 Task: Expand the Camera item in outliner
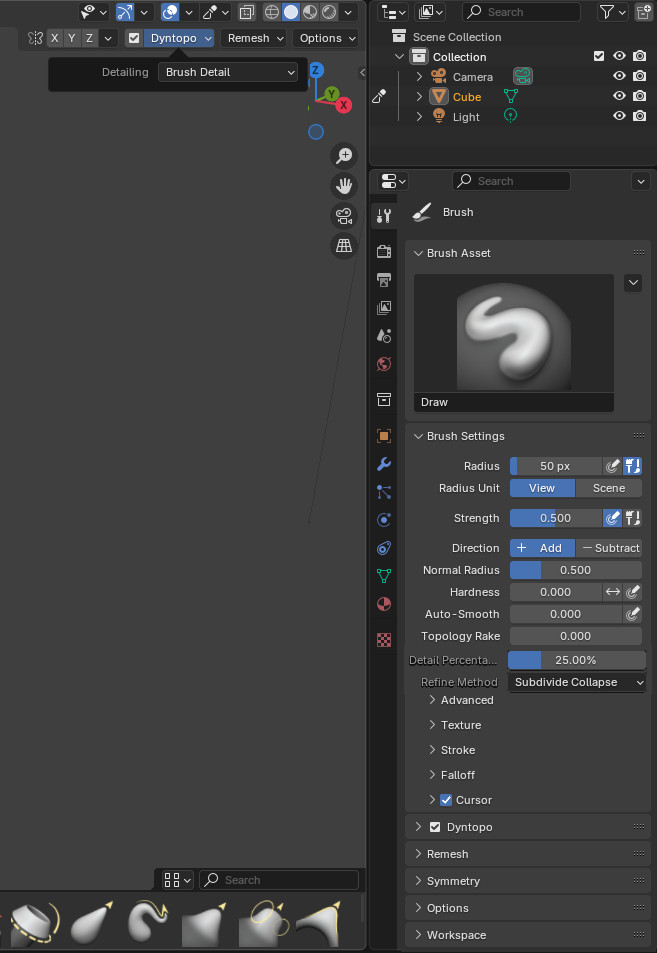[419, 77]
